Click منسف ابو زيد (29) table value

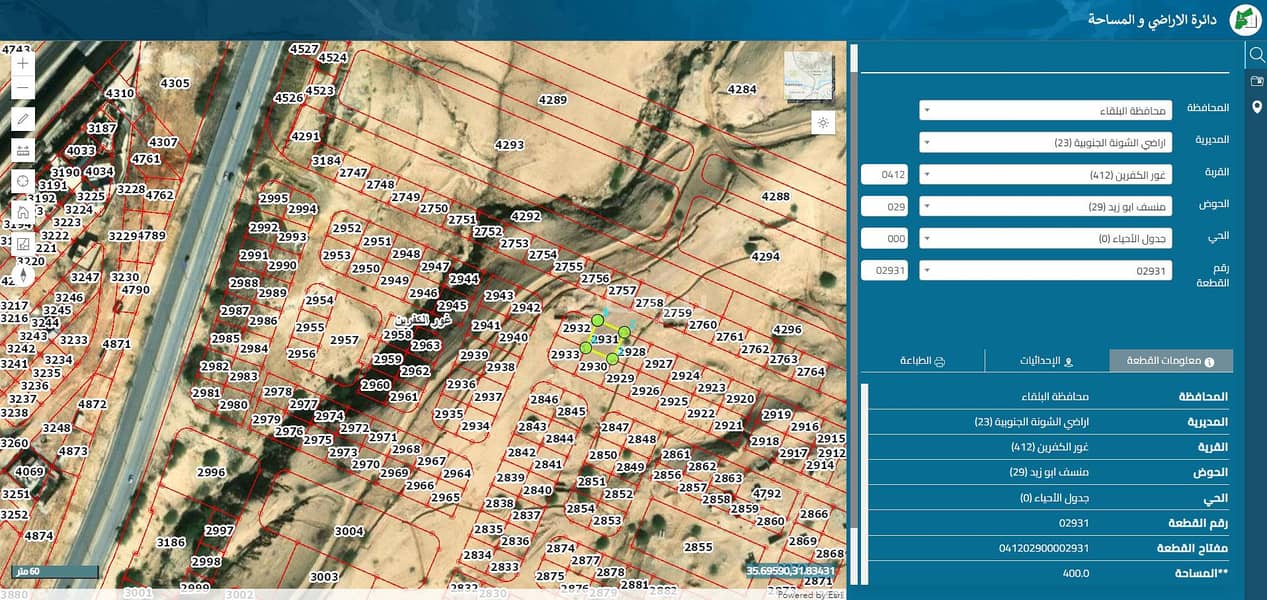click(1049, 472)
